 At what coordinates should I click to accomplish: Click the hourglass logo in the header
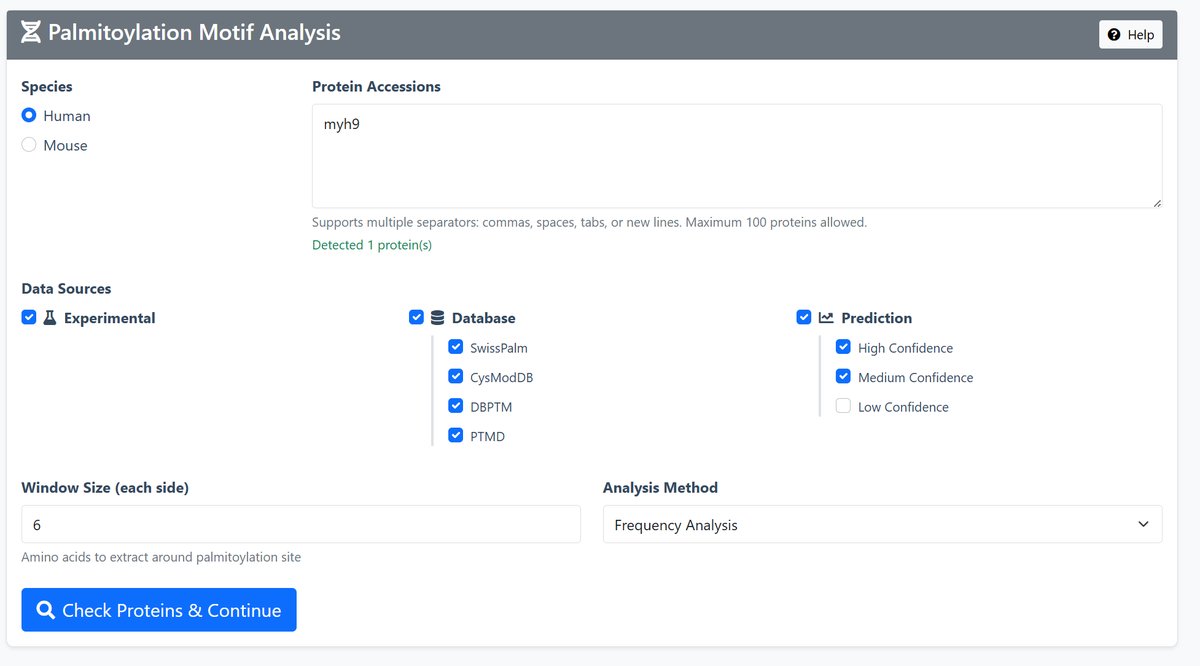point(31,31)
